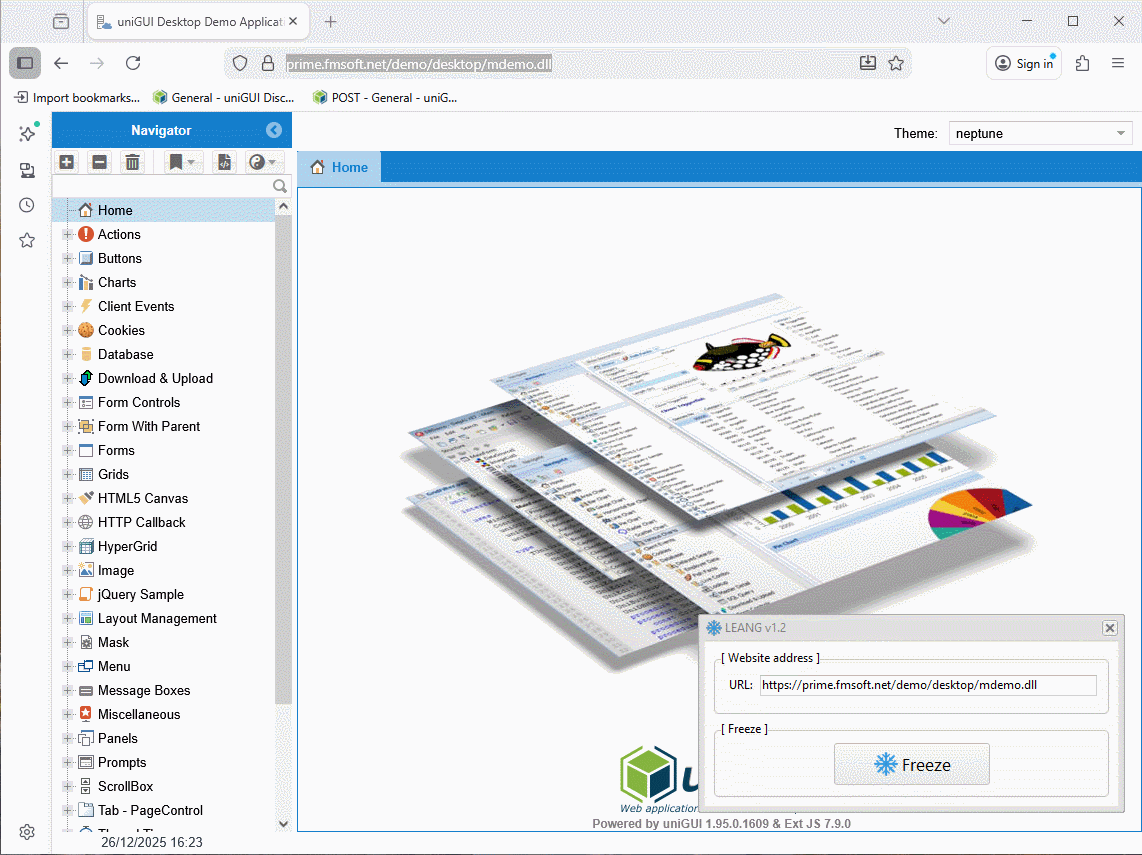Reload the page with refresh icon

pos(133,63)
